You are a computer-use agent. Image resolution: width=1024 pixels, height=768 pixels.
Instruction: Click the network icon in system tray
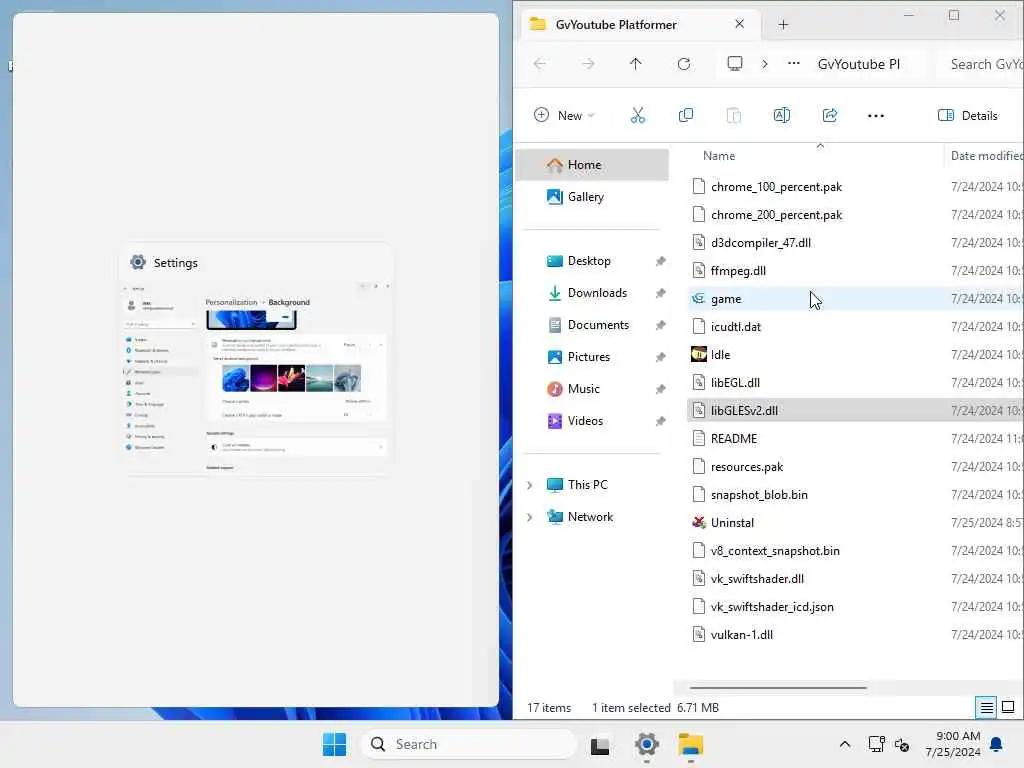tap(876, 744)
